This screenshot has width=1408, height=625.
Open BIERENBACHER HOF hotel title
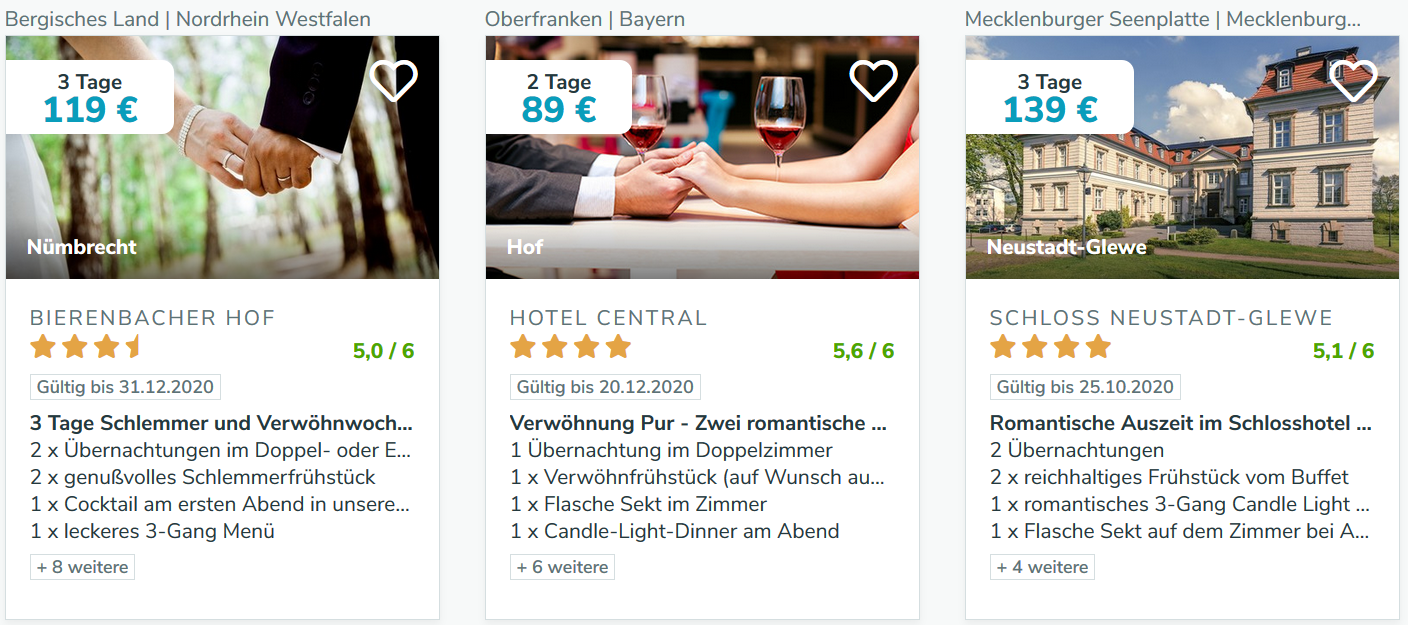pyautogui.click(x=152, y=318)
